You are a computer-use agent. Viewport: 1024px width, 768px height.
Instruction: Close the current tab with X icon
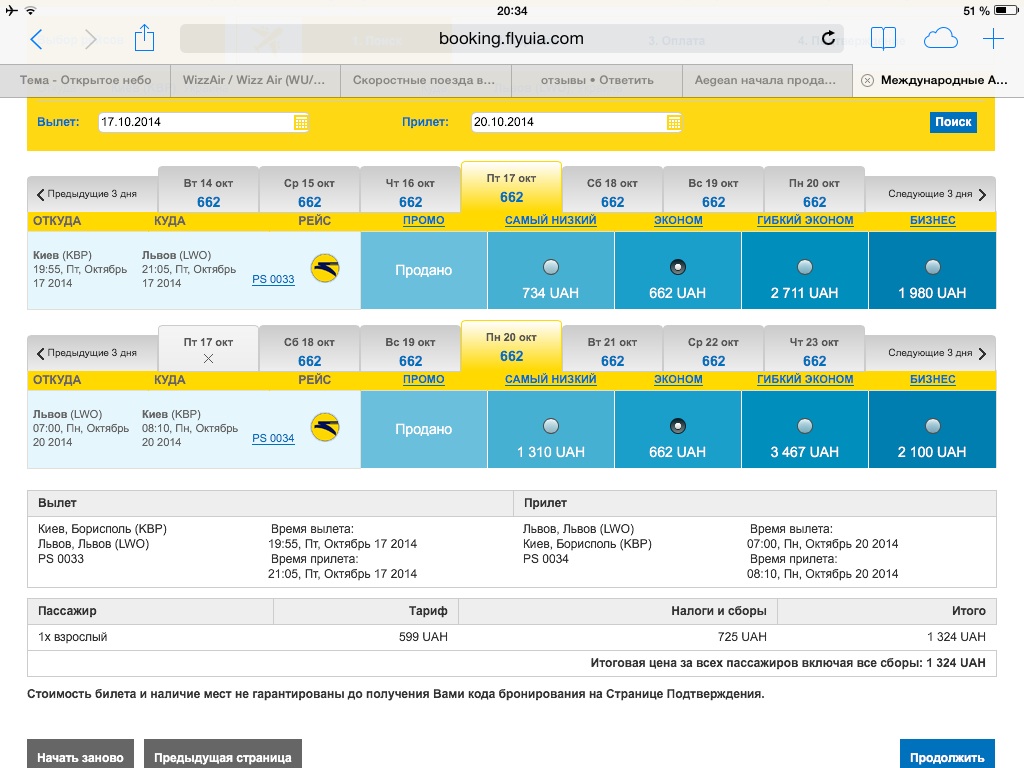pos(867,80)
